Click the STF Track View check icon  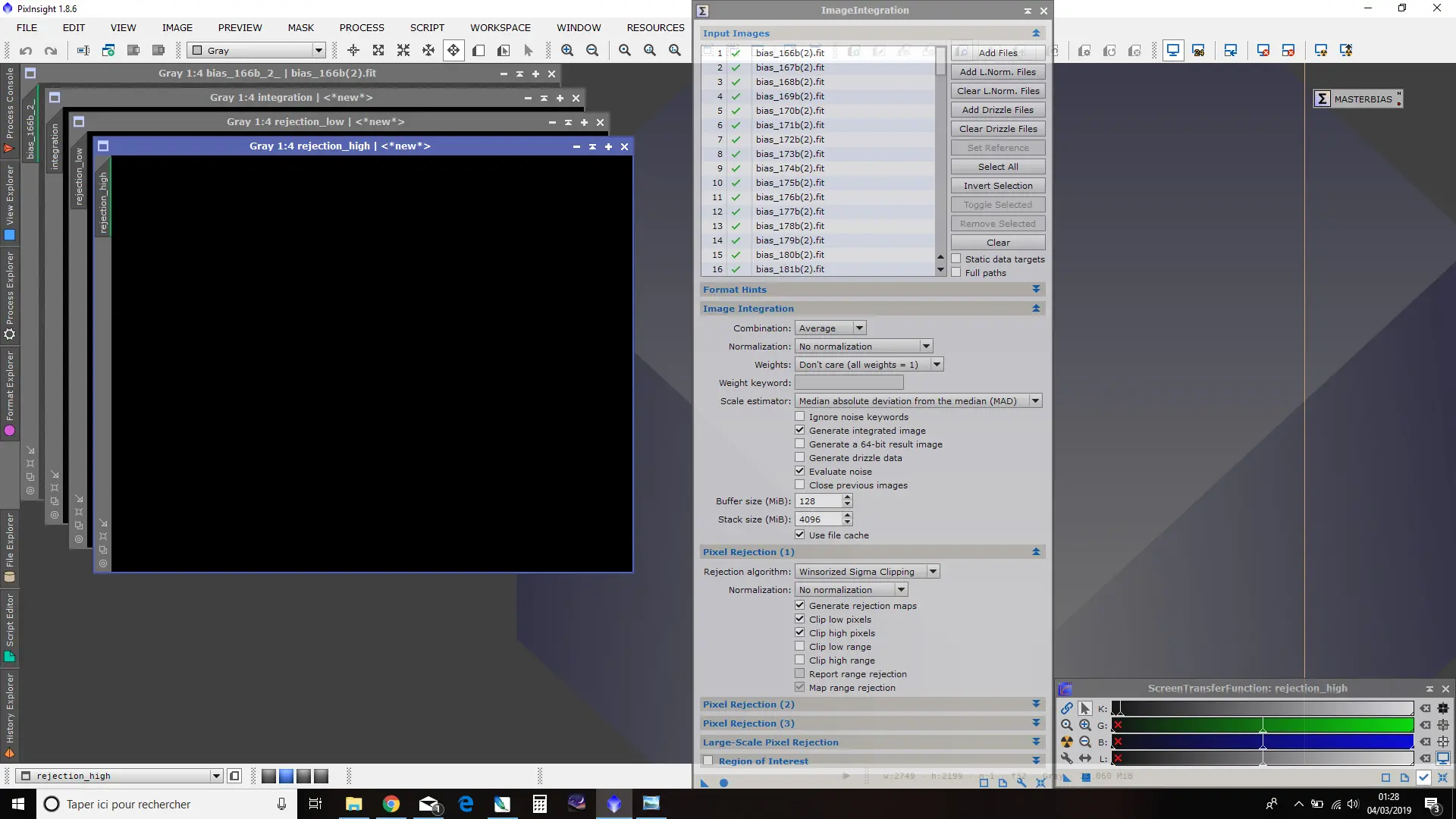point(1423,777)
